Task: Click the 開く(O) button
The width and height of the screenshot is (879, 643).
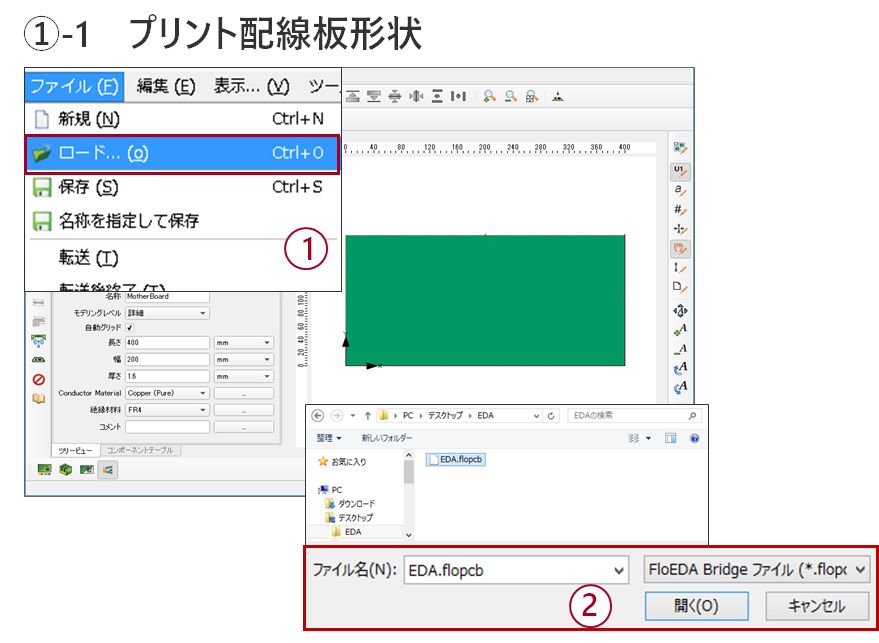Action: pos(696,606)
